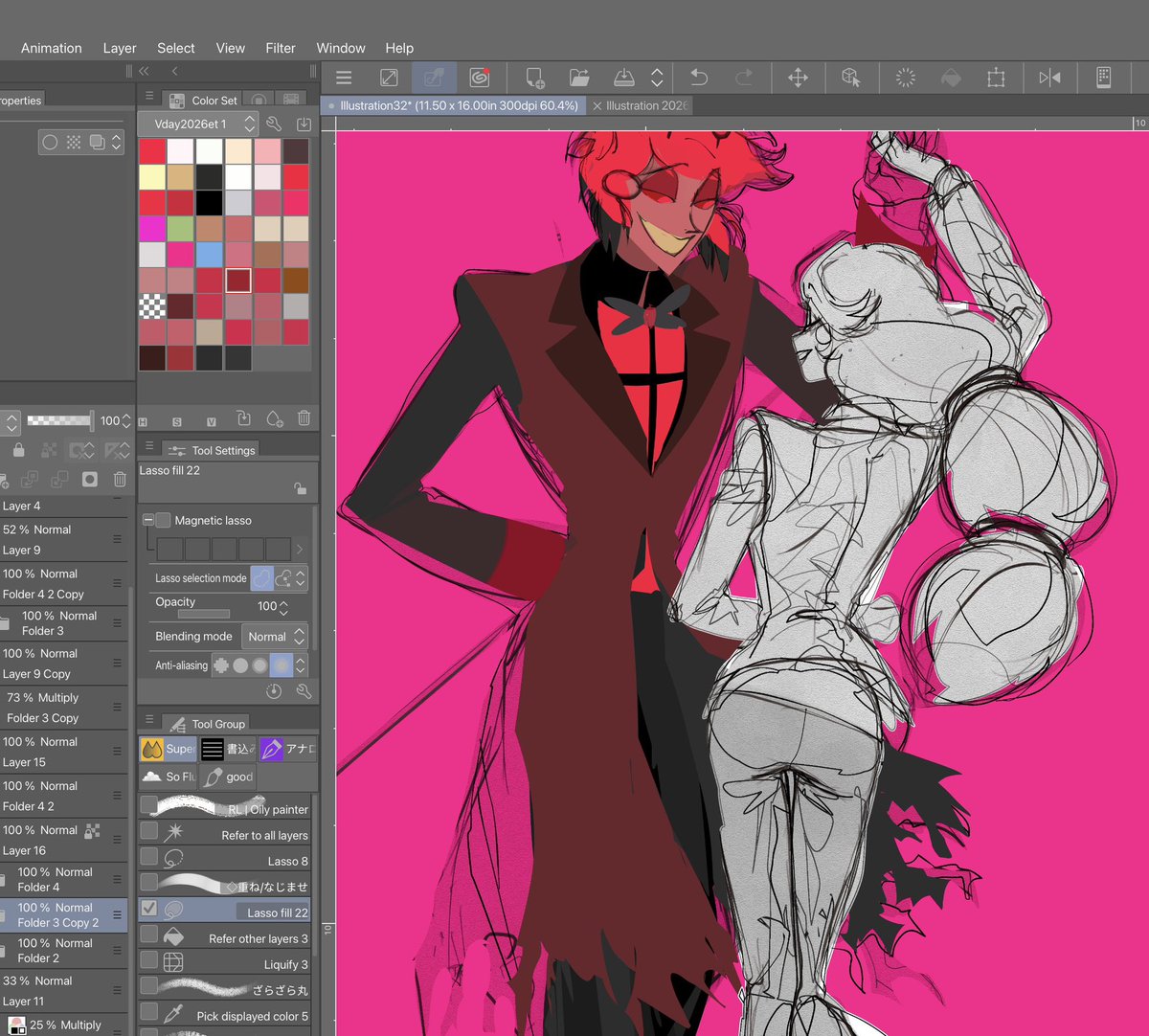The image size is (1149, 1036).
Task: Toggle the layer lock padlock icon
Action: 18,450
